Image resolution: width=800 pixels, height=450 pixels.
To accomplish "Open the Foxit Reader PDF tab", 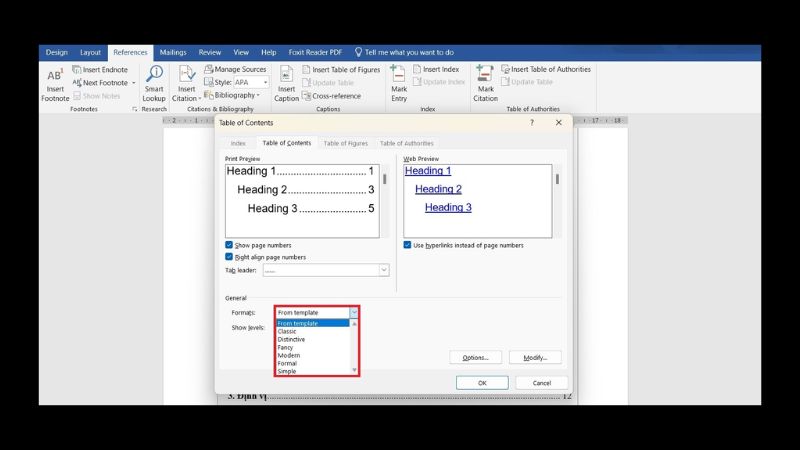I will pyautogui.click(x=315, y=52).
